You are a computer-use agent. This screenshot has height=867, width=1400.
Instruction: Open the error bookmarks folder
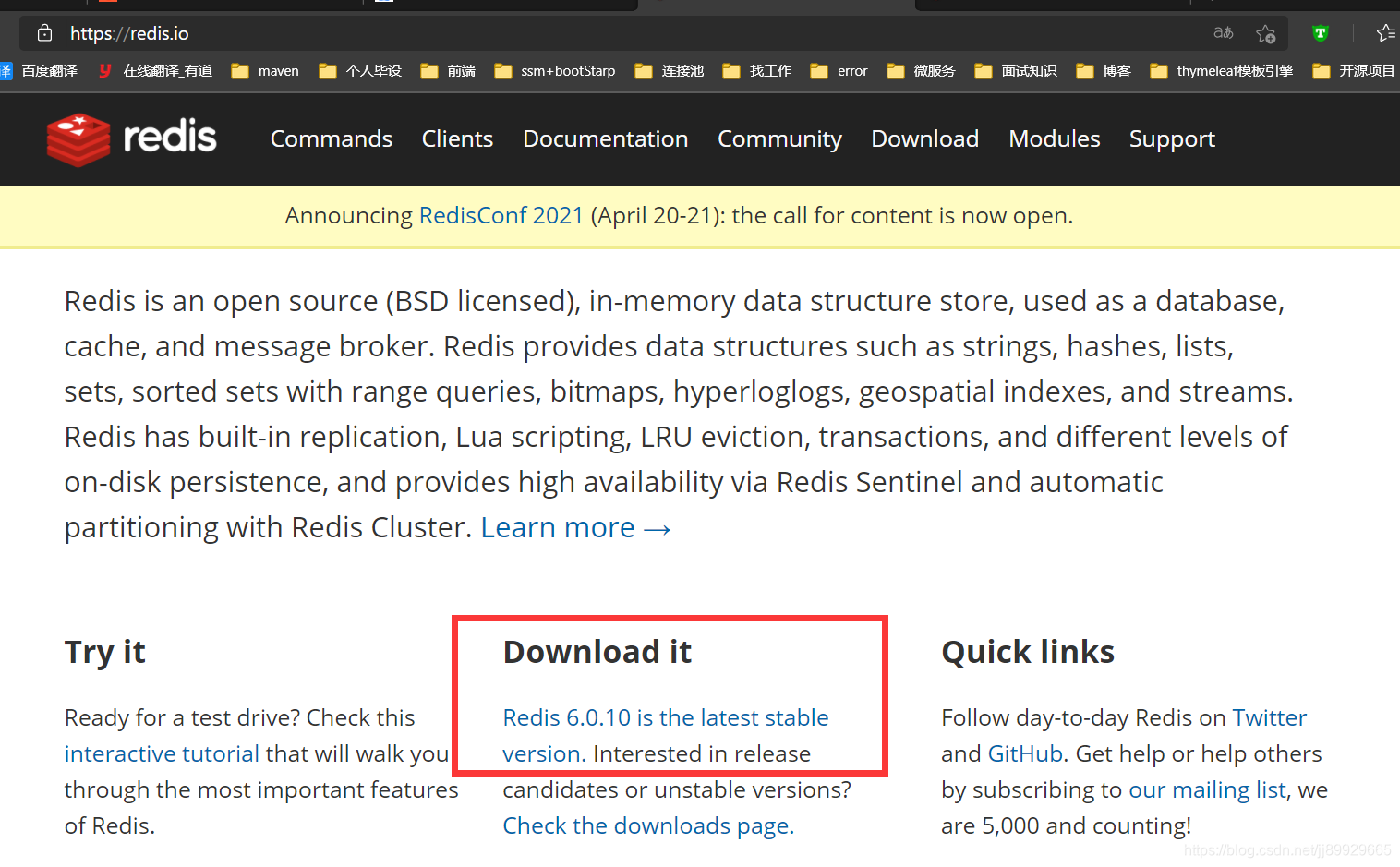839,71
